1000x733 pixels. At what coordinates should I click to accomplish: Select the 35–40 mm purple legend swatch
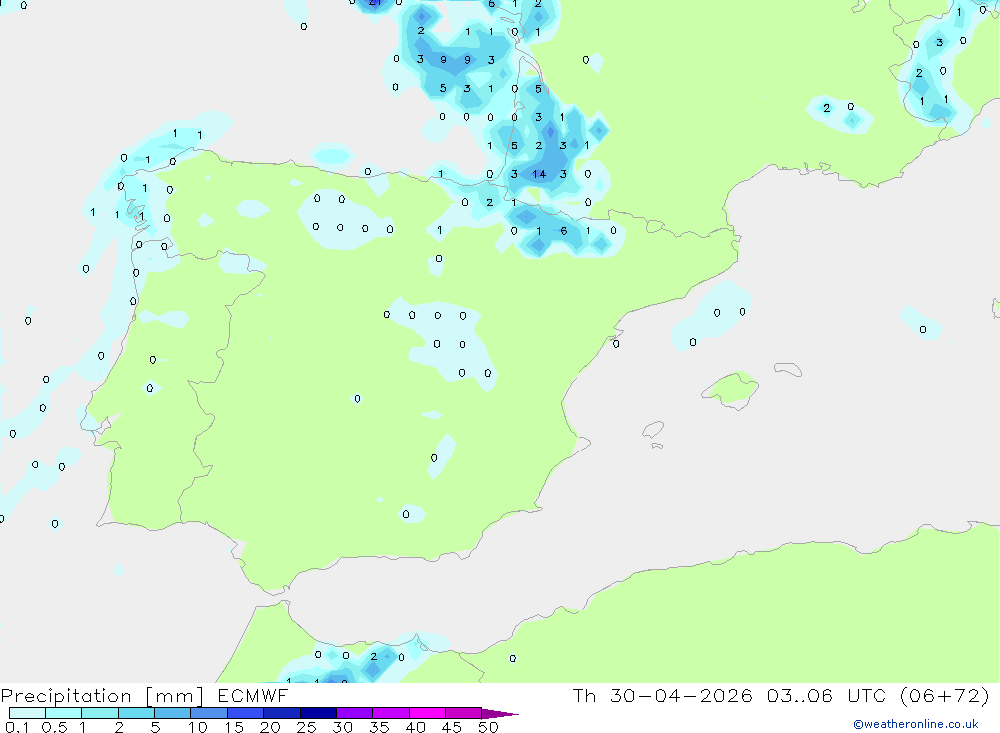click(391, 713)
